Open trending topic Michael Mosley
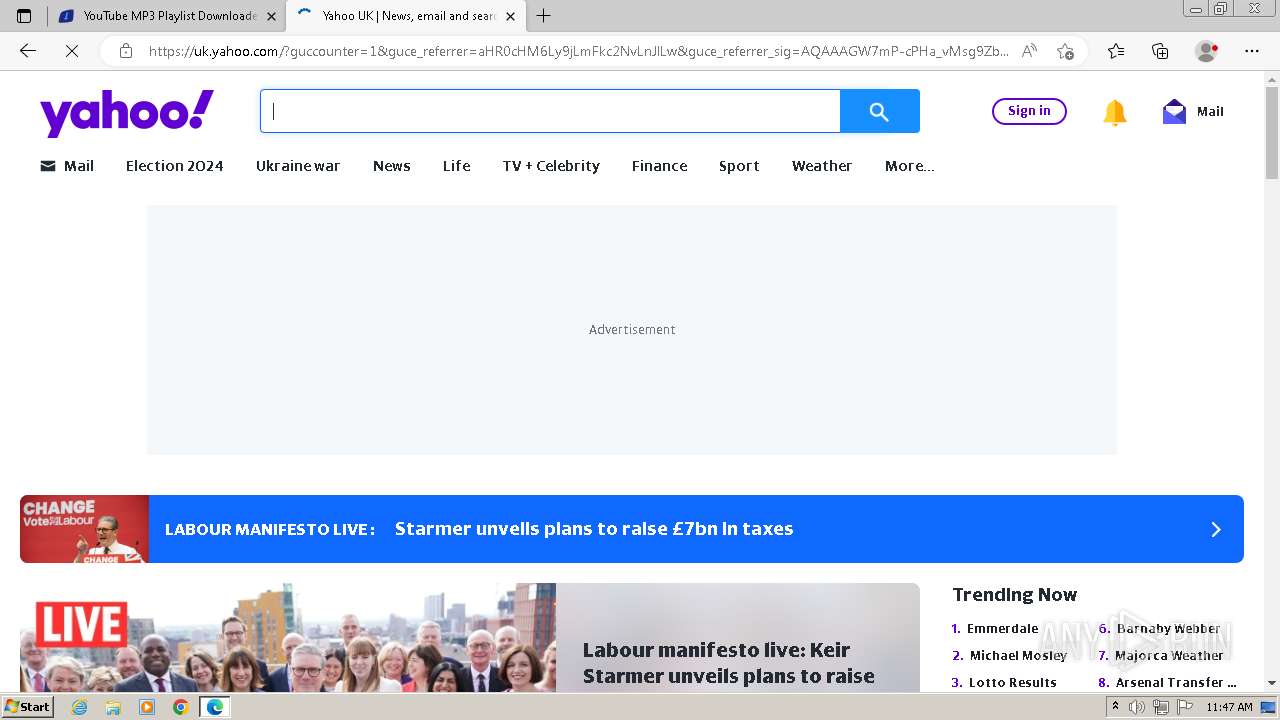The width and height of the screenshot is (1280, 720). (x=1018, y=656)
